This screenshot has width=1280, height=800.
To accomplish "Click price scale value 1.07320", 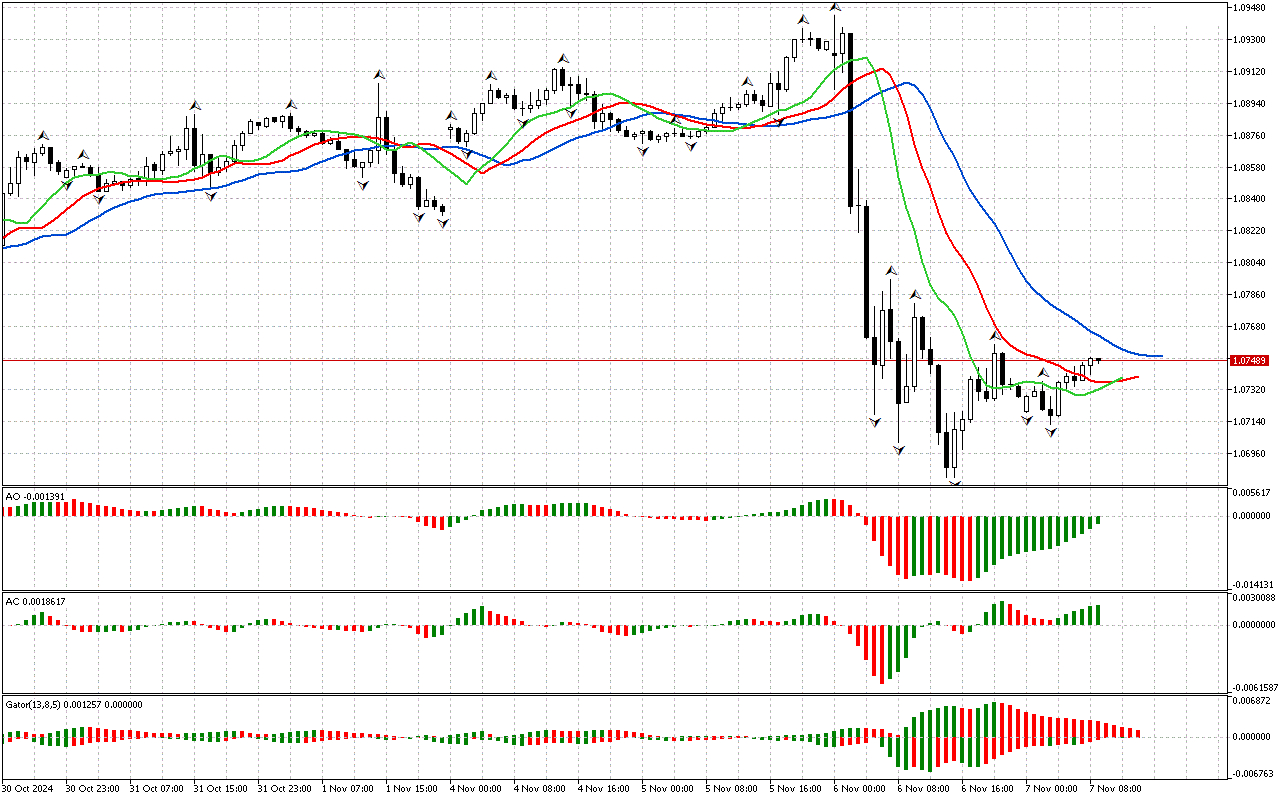I will [x=1251, y=390].
